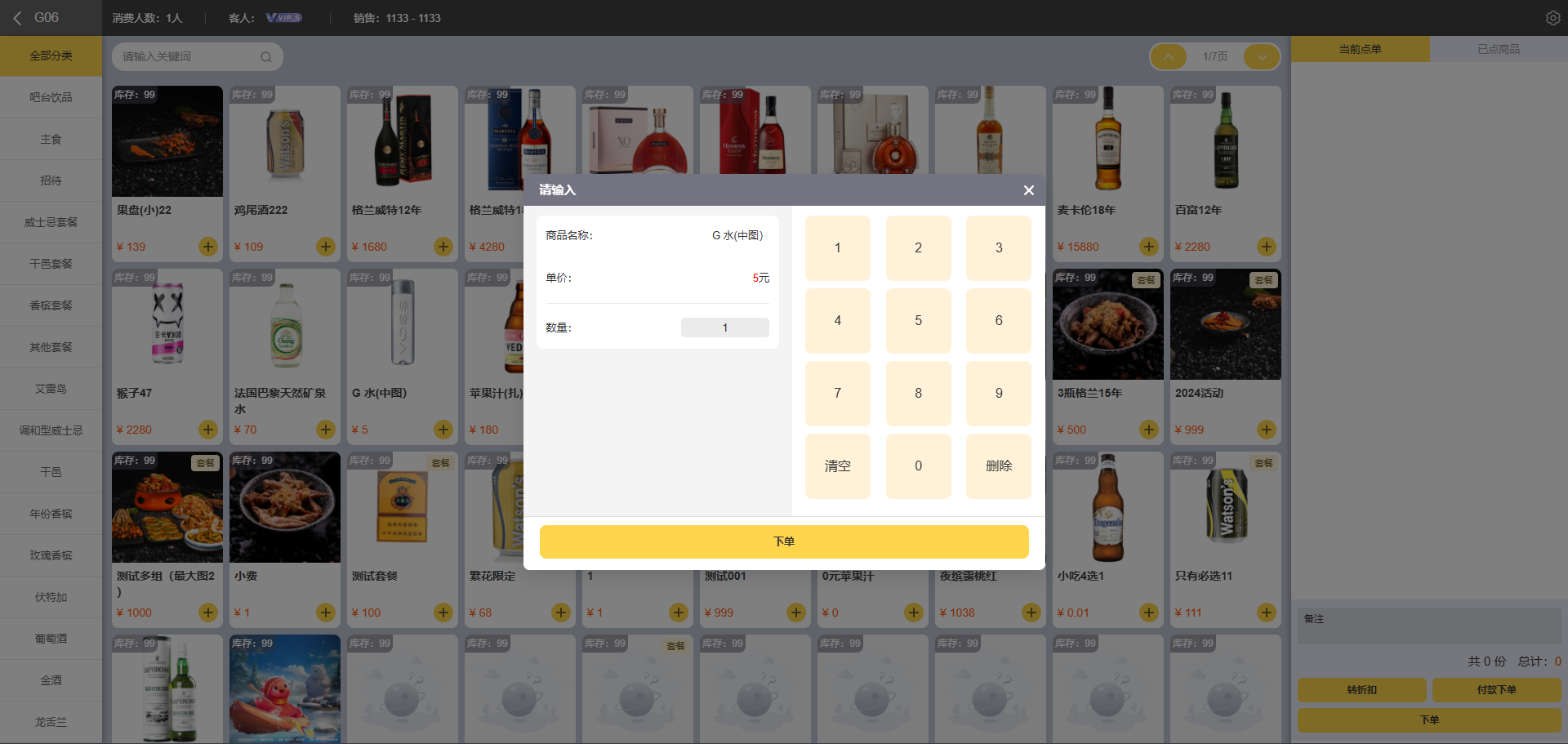
Task: Go to previous page with up arrow
Action: 1169,57
